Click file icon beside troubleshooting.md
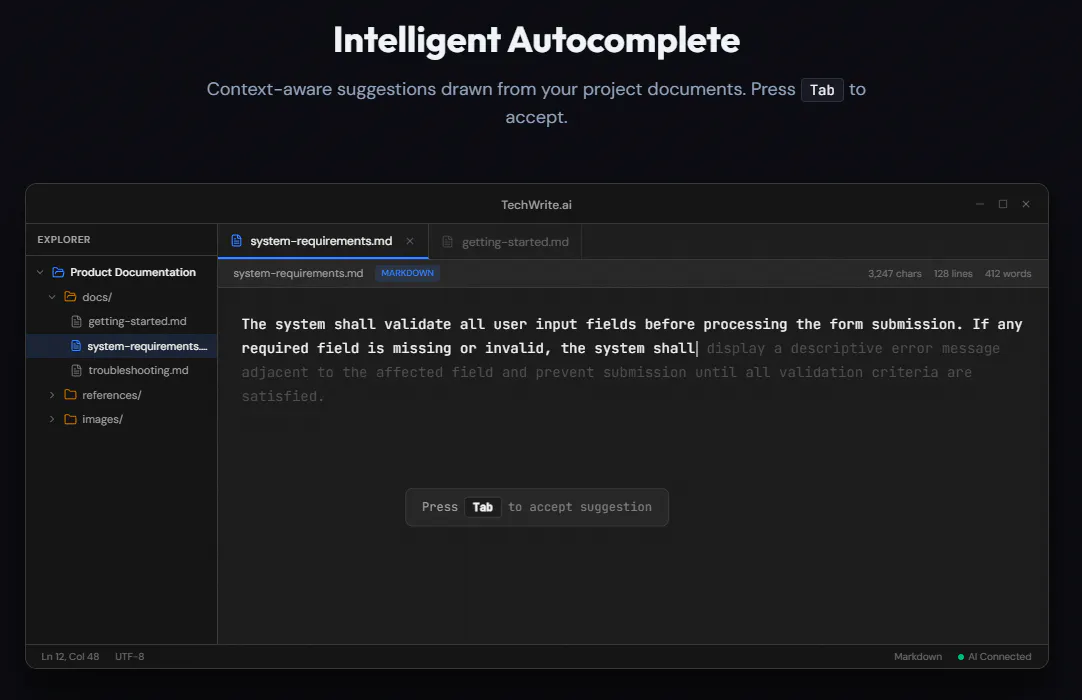Image resolution: width=1082 pixels, height=700 pixels. [x=77, y=371]
